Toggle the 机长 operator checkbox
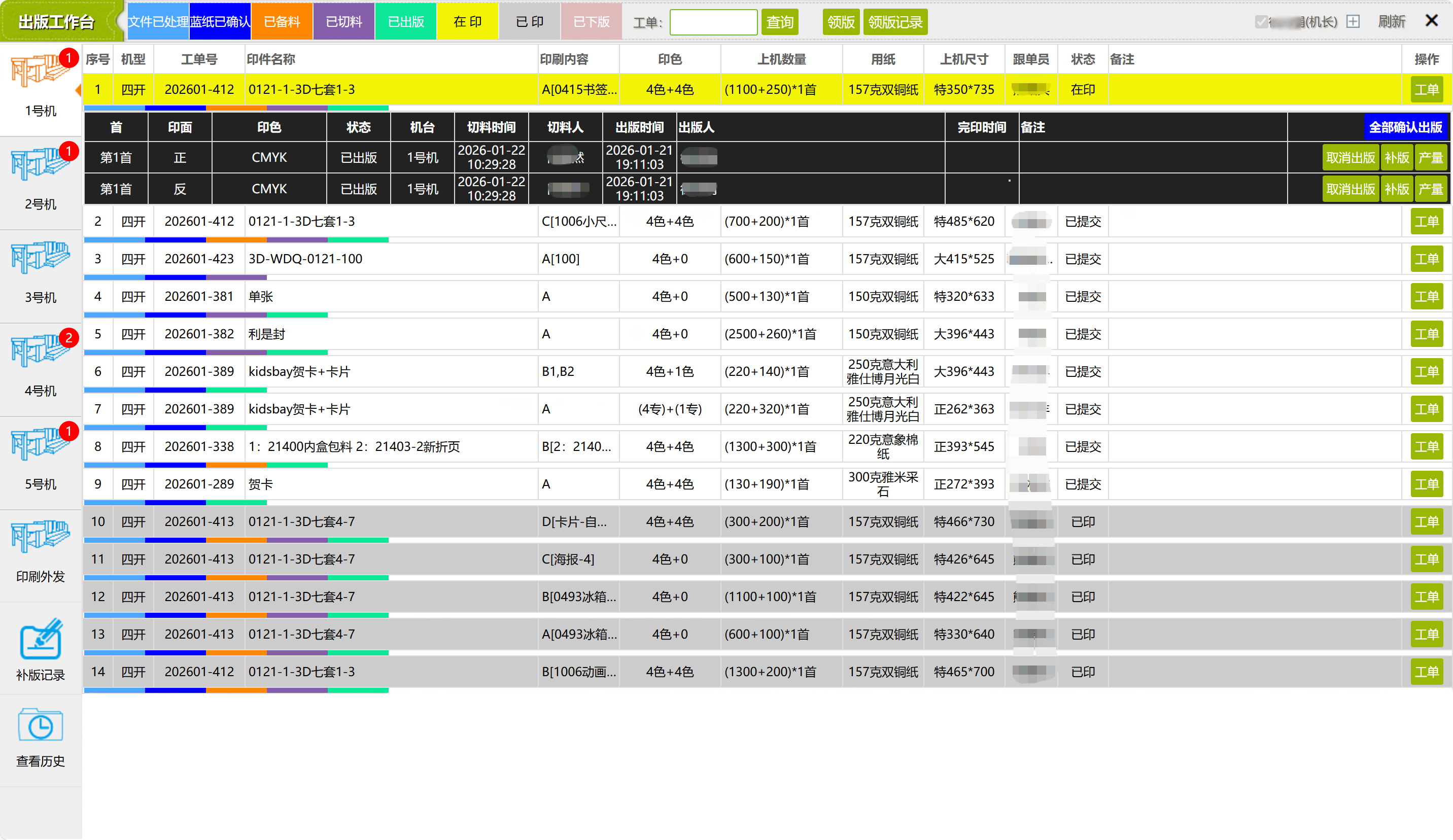Screen dimensions: 1453x840 coord(1261,22)
